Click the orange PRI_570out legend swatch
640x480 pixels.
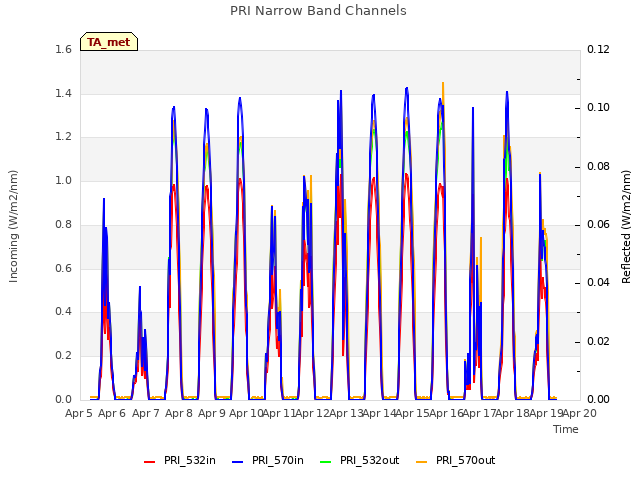[421, 462]
